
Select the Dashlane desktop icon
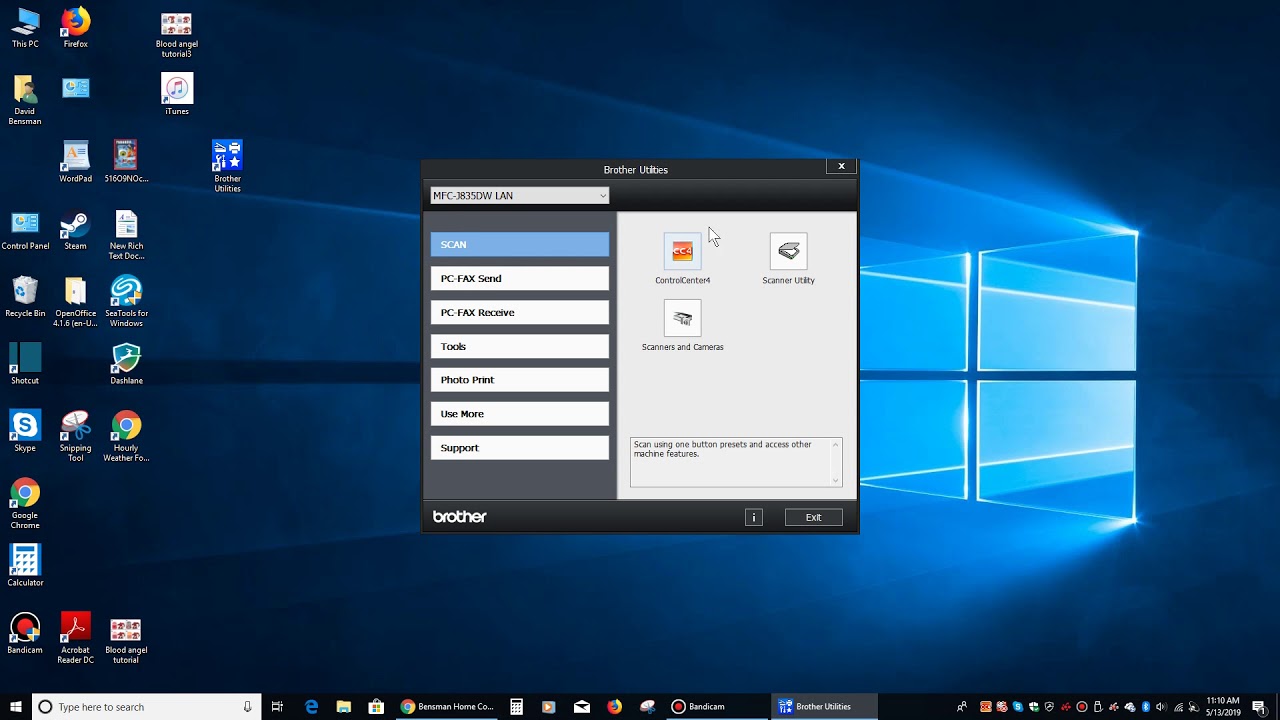click(126, 364)
